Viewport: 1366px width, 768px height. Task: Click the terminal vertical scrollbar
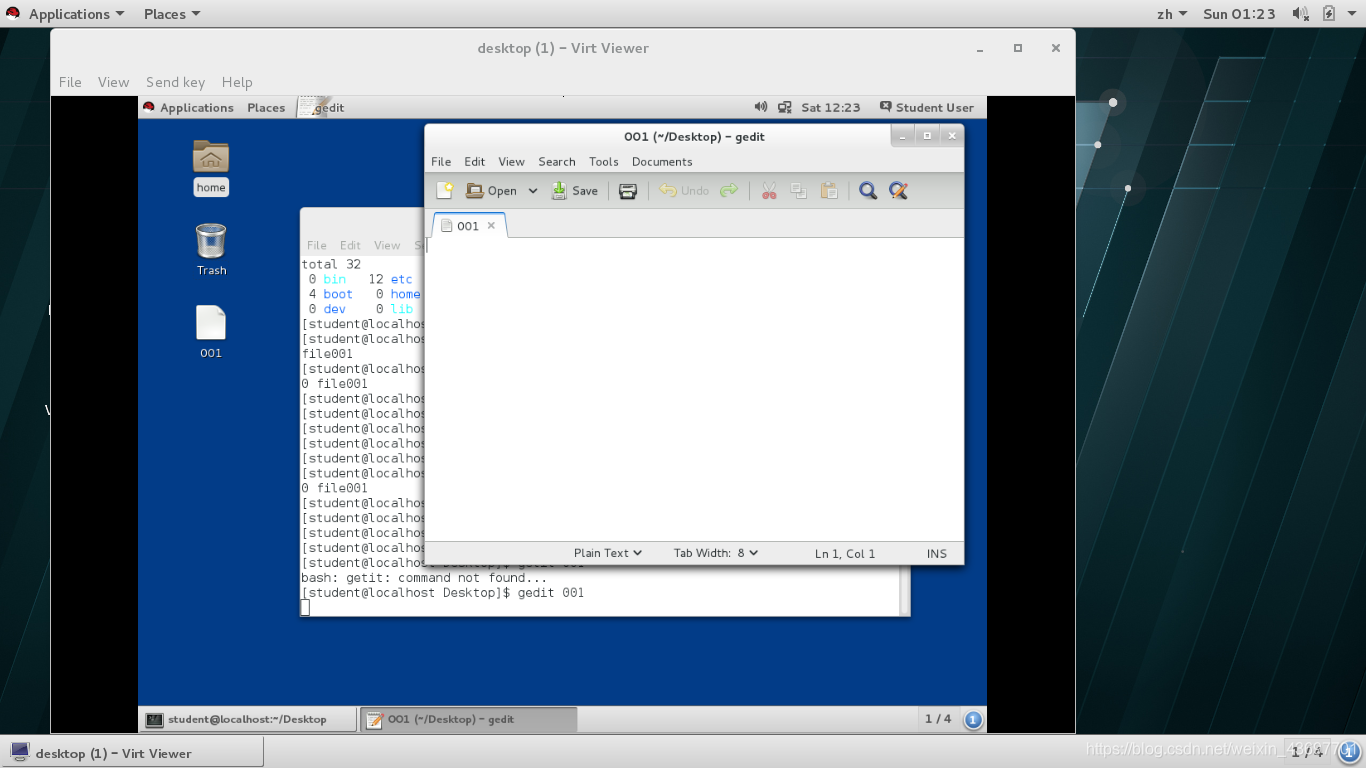(905, 590)
